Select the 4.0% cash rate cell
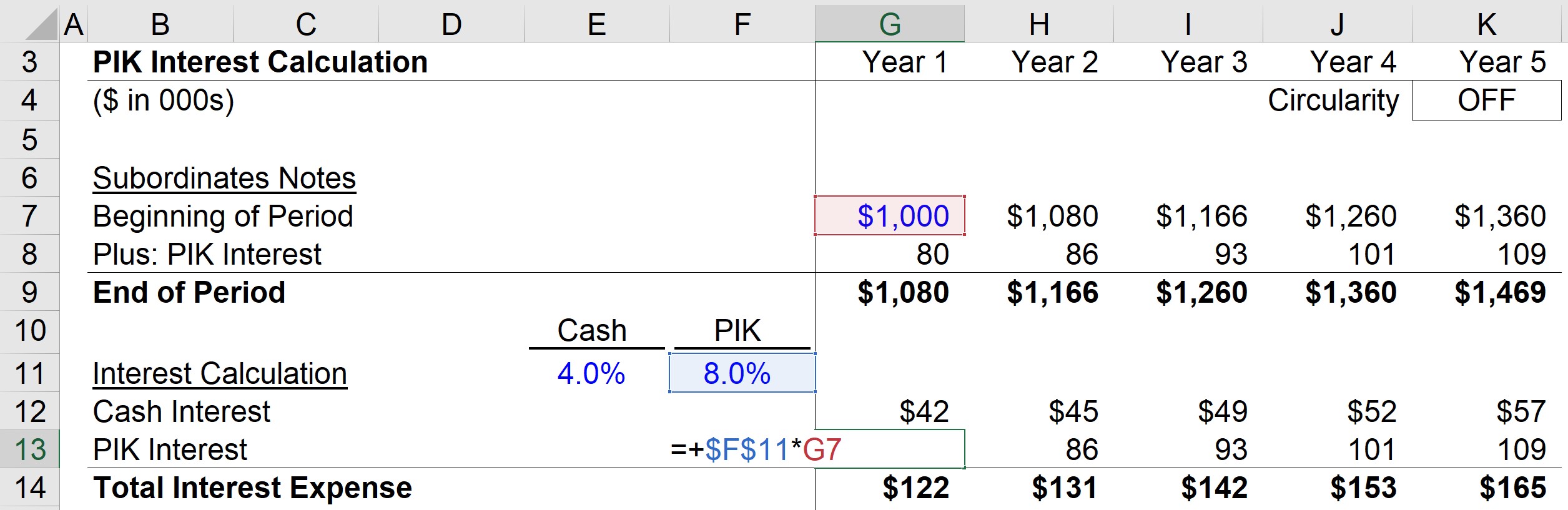1568x510 pixels. point(597,373)
